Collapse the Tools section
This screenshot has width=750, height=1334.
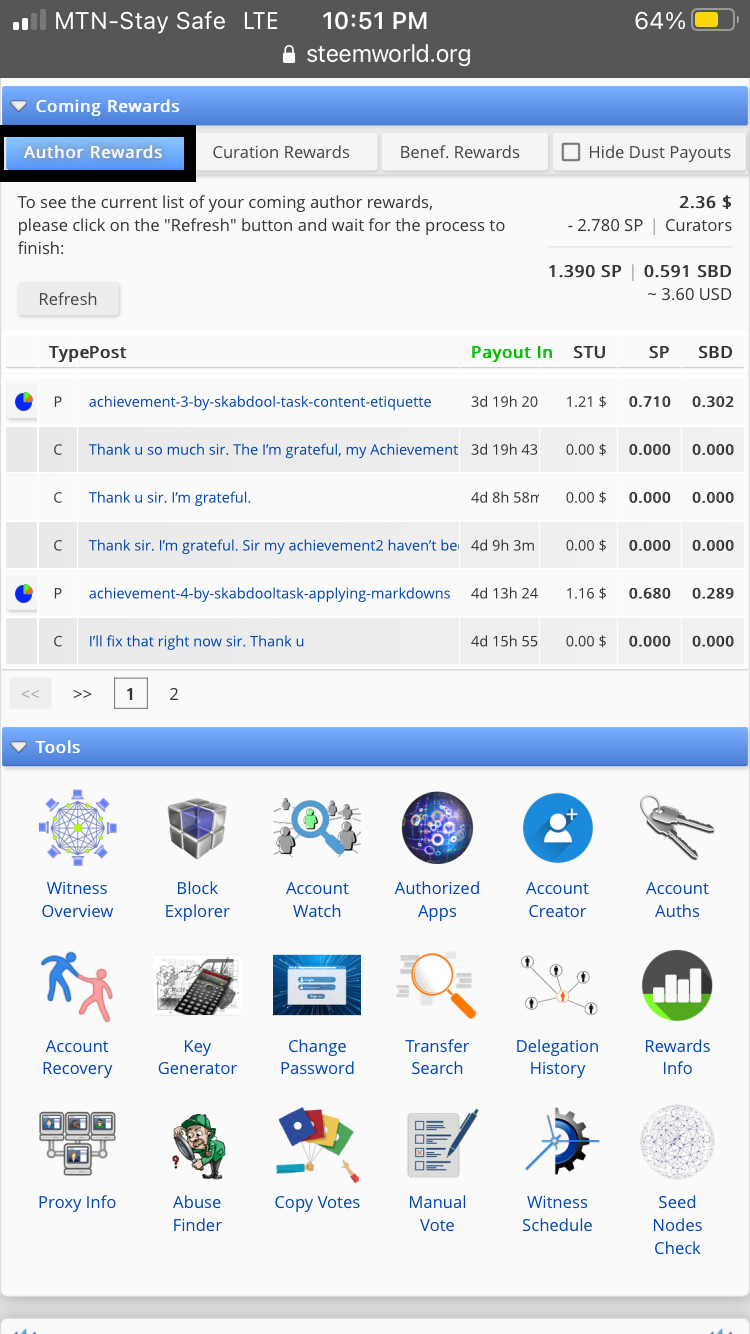(19, 747)
